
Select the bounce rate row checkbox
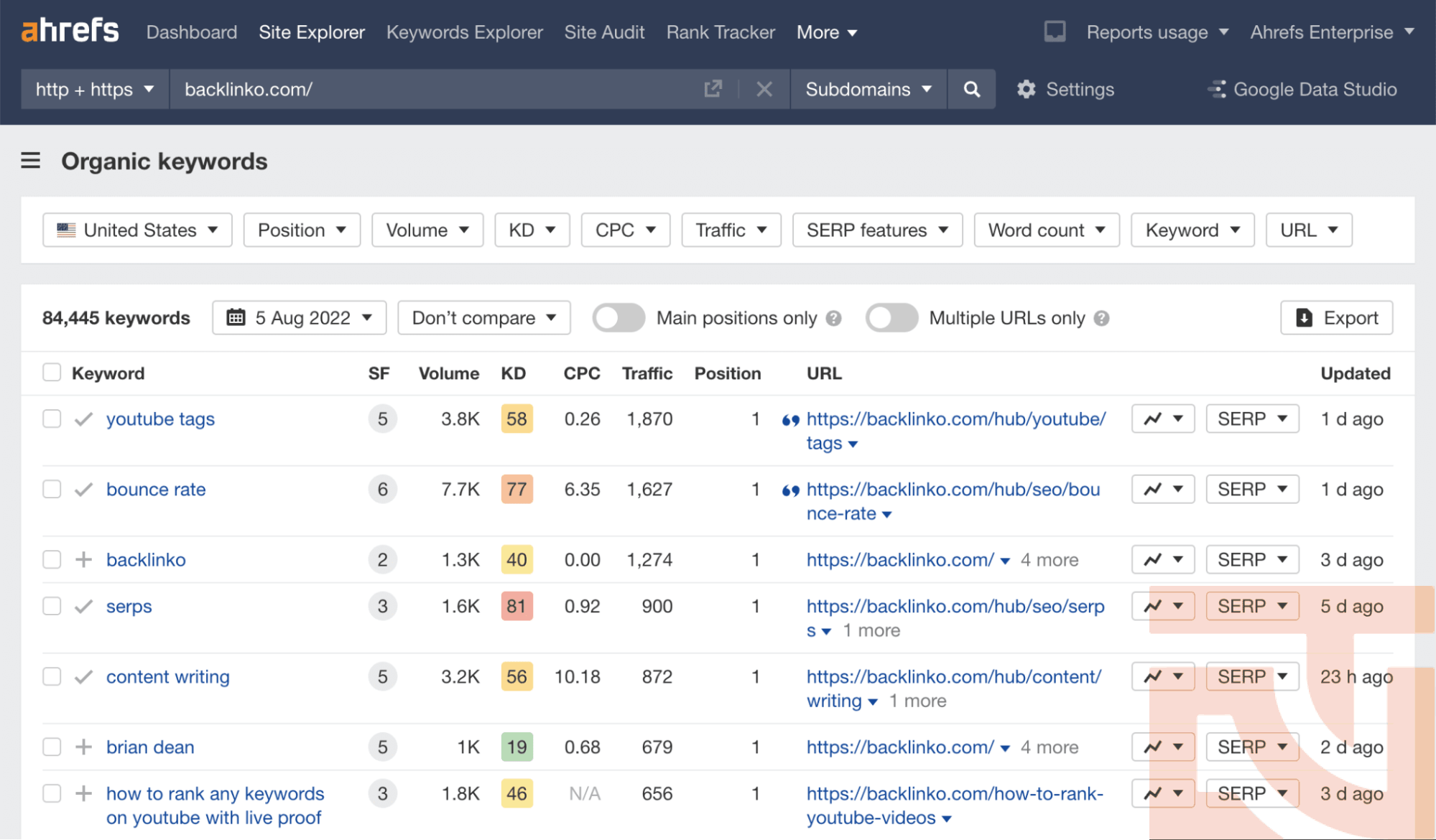[52, 489]
